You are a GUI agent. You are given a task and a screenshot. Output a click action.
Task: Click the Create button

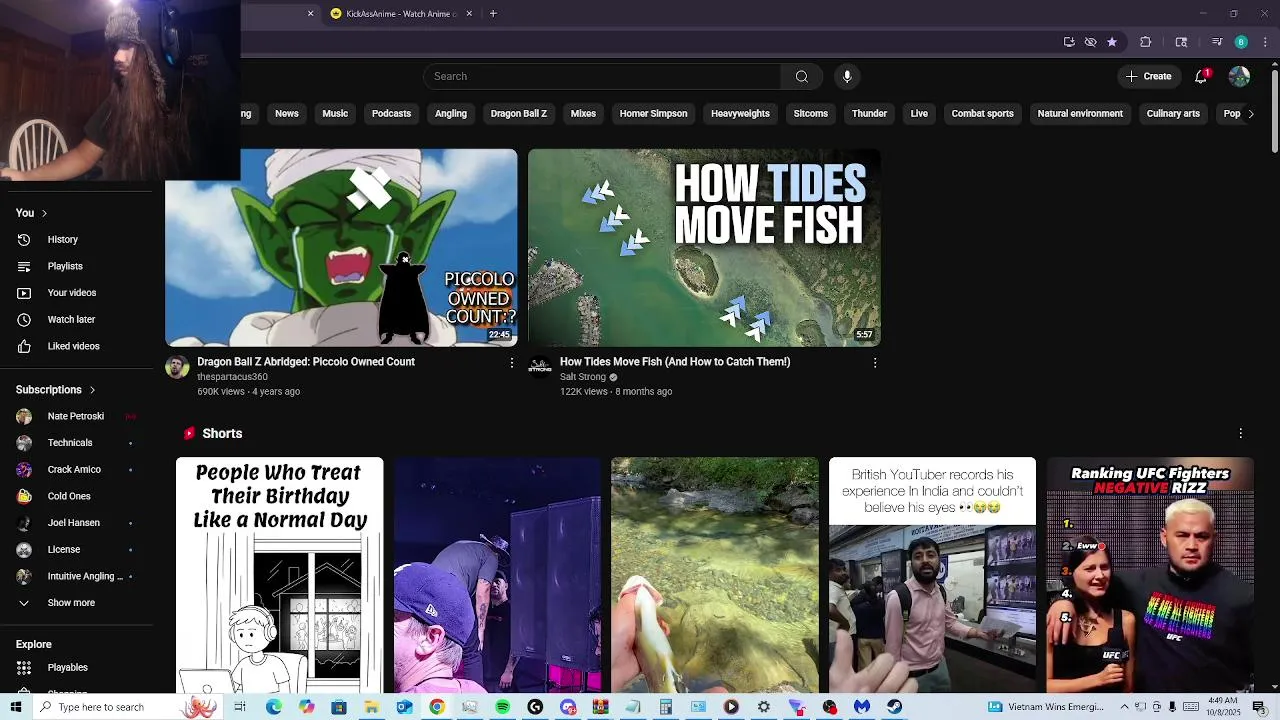[1148, 76]
